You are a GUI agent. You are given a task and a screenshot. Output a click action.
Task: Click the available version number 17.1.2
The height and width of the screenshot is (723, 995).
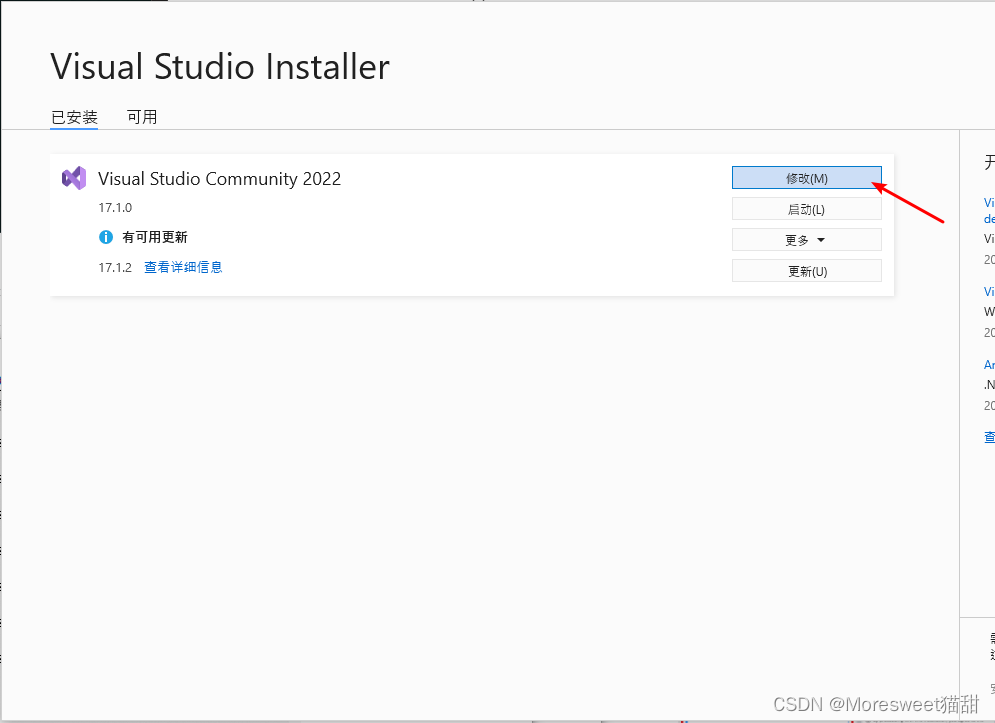[x=115, y=267]
